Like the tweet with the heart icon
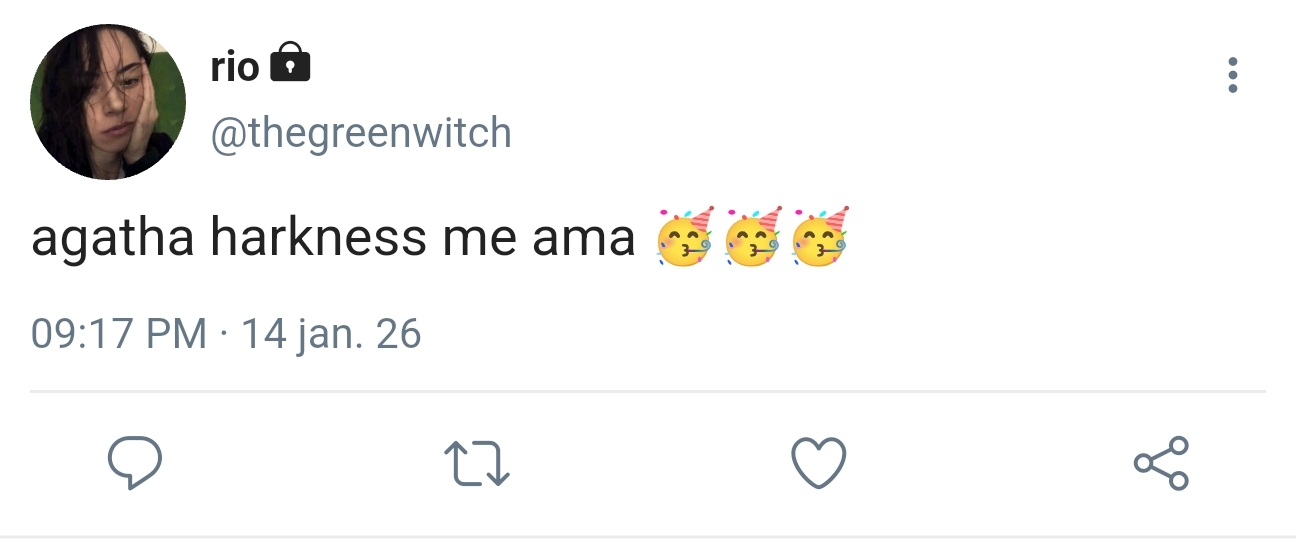Viewport: 1296px width, 555px height. tap(819, 464)
